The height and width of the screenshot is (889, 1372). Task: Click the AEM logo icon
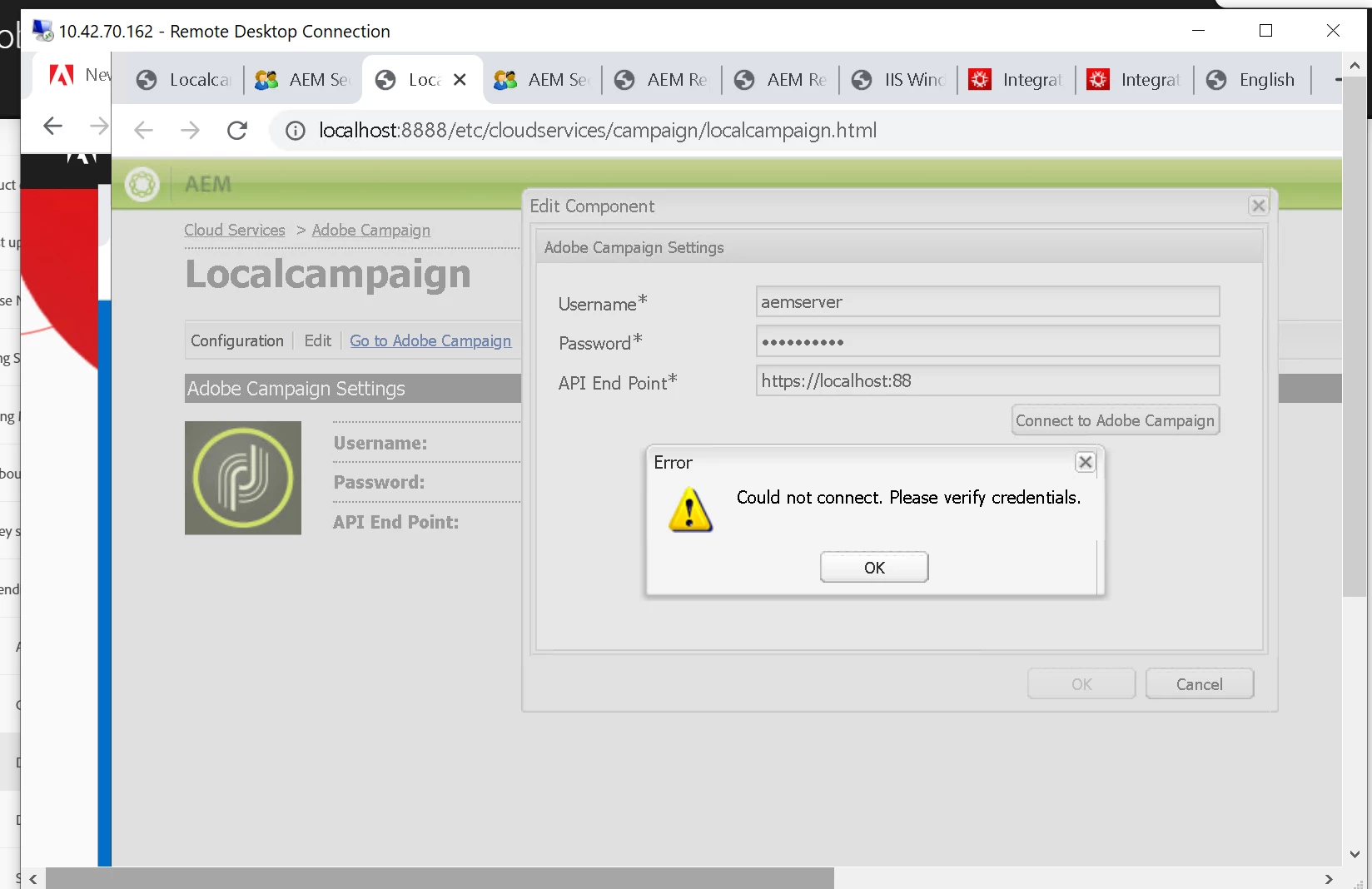coord(142,184)
